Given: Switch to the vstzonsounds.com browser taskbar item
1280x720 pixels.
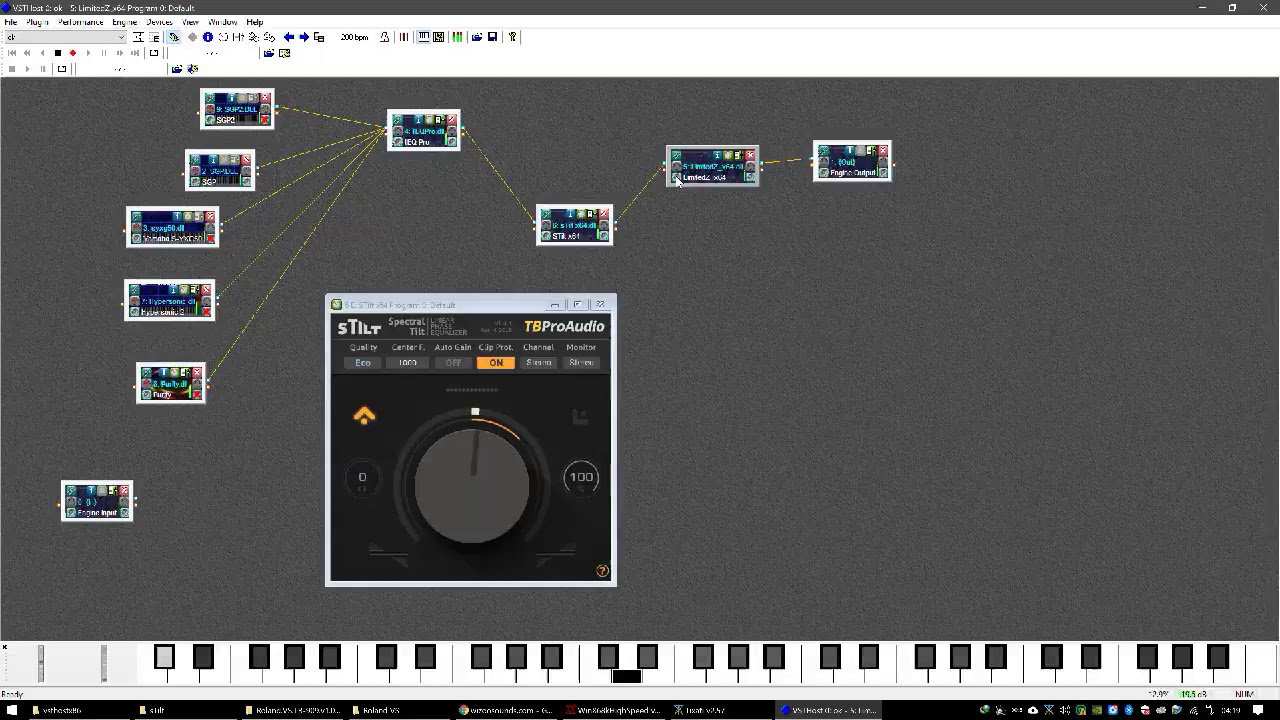Looking at the screenshot, I should [506, 710].
